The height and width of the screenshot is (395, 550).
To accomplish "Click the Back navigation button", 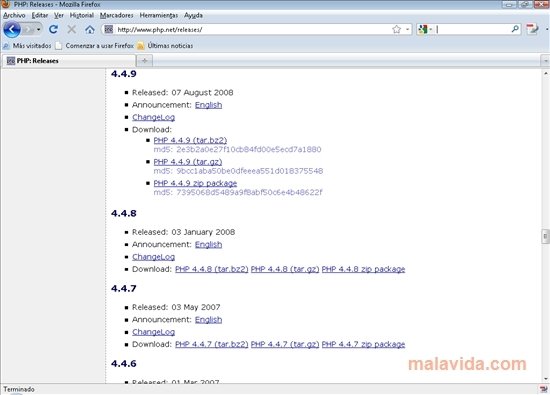I will point(12,30).
